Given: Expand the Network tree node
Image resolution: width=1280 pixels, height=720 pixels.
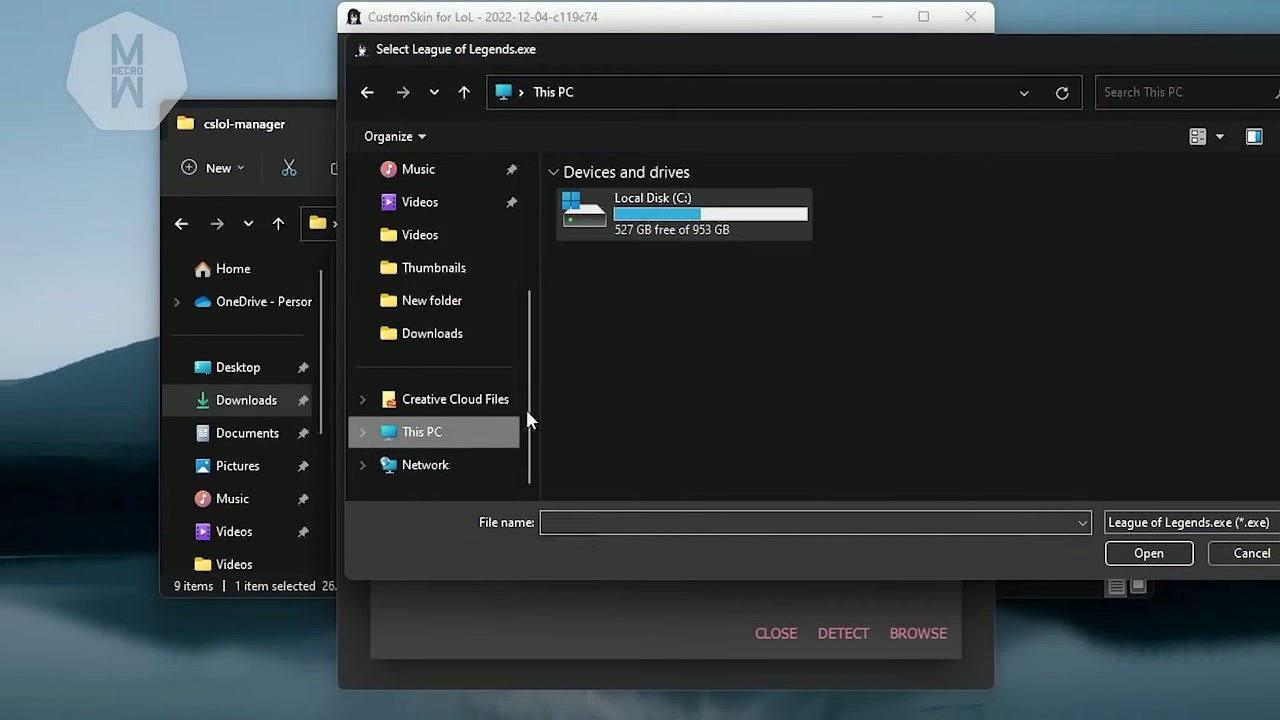Looking at the screenshot, I should pyautogui.click(x=362, y=466).
